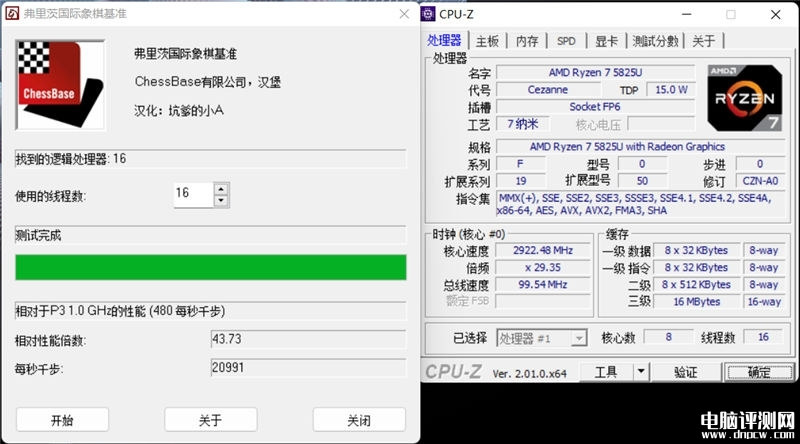Screen dimensions: 800x444
Task: Click the L2 cache value 8 x 512 KBytes
Action: (697, 284)
